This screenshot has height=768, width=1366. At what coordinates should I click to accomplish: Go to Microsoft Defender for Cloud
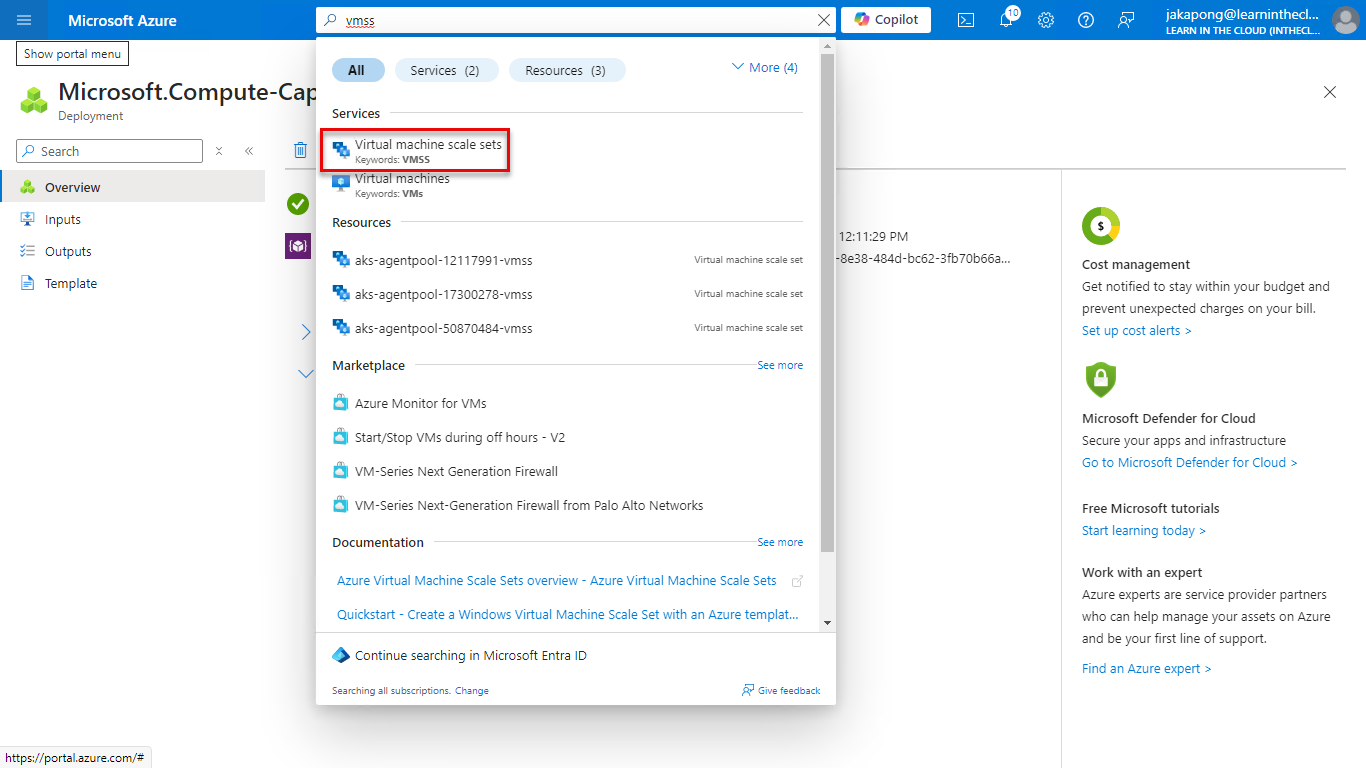click(1189, 463)
